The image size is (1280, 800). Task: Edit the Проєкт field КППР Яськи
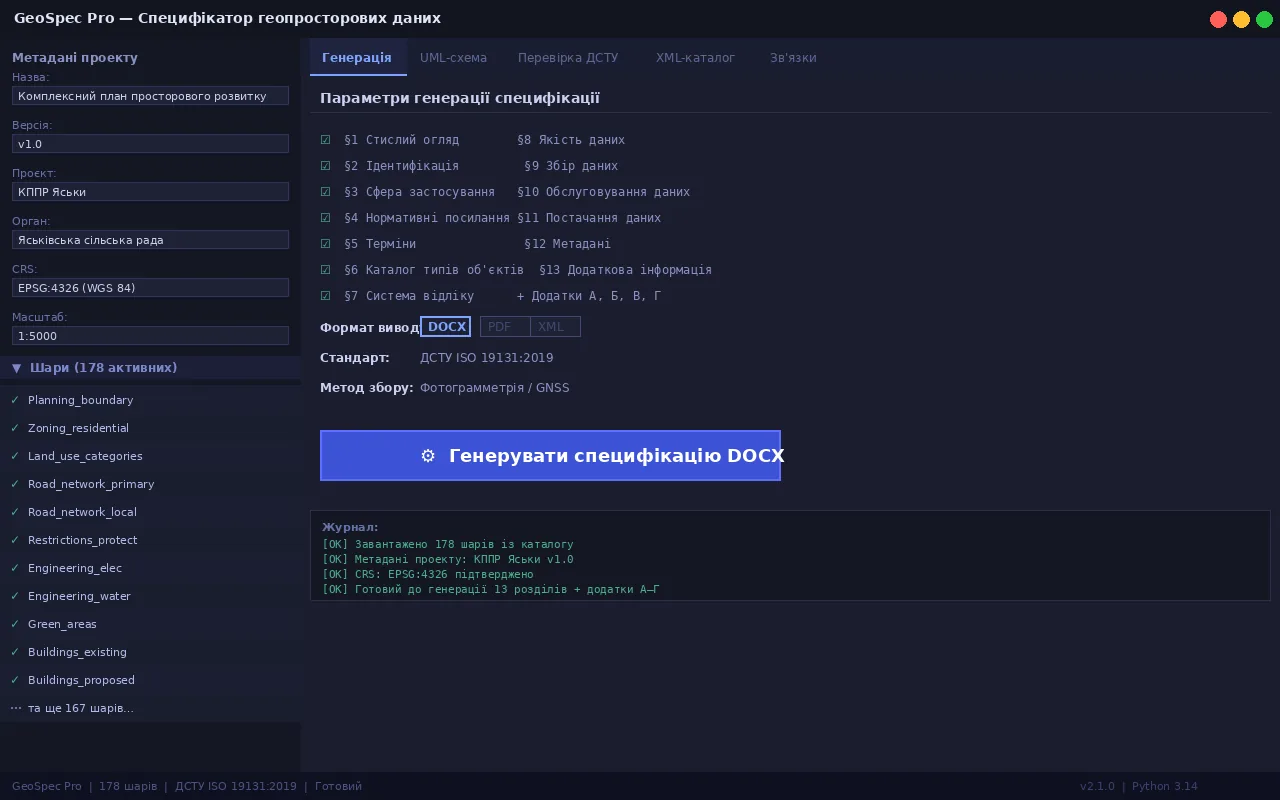click(x=150, y=192)
